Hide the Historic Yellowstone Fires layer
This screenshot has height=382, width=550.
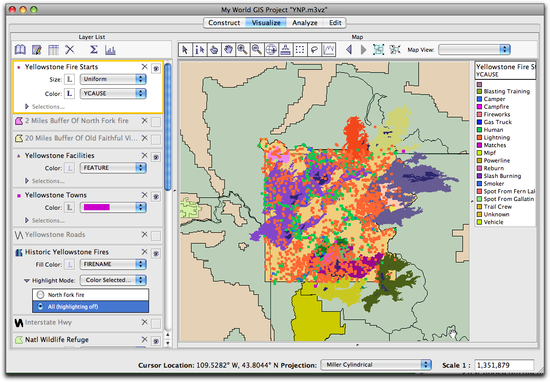click(x=156, y=253)
